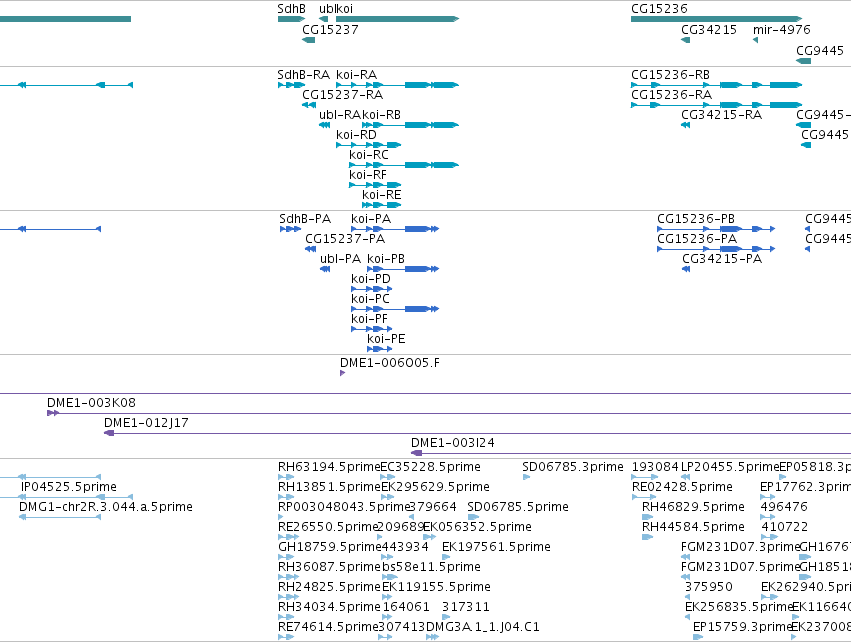Viewport: 851px width, 642px height.
Task: Select the CG15237 gene label
Action: (x=330, y=30)
